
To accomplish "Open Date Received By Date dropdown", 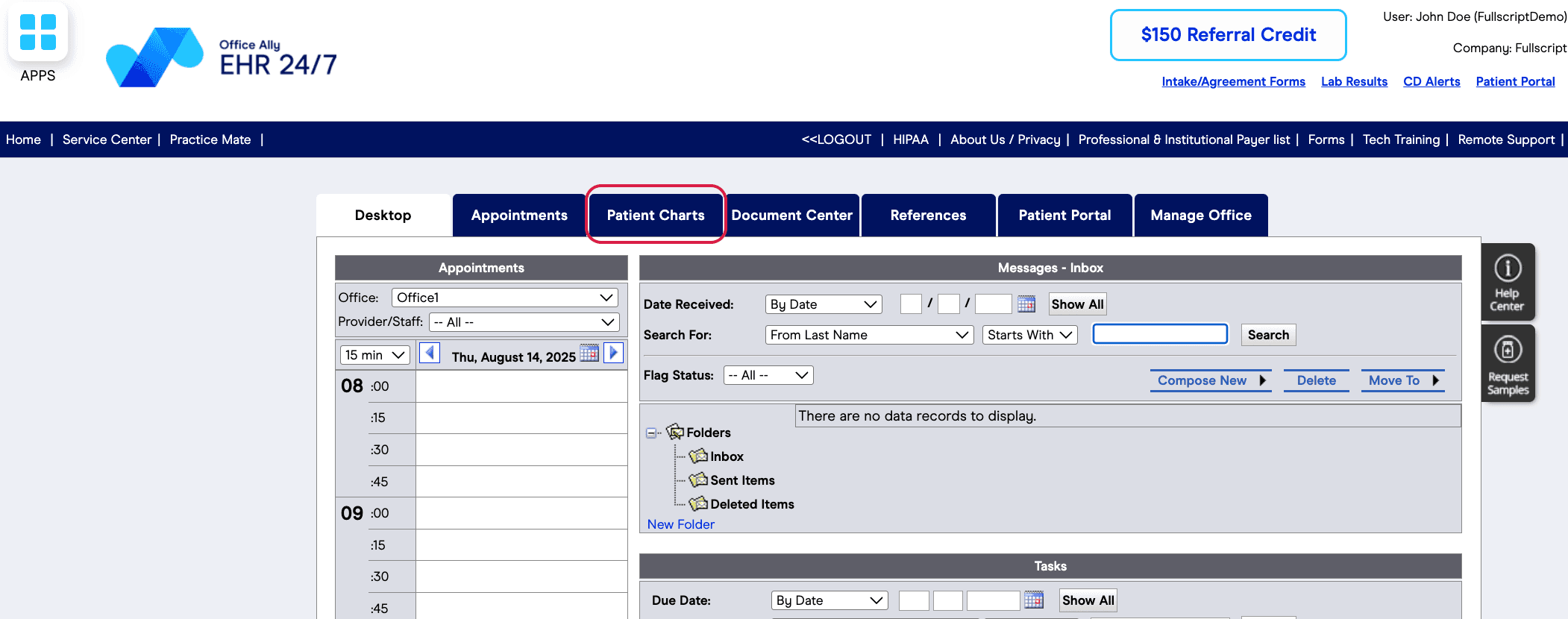I will point(824,304).
